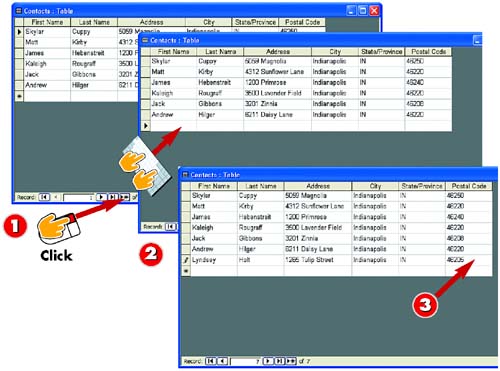Viewport: 500px width, 371px height.
Task: Click 8211 Daisy Lane cell in the front window
Action: point(318,249)
